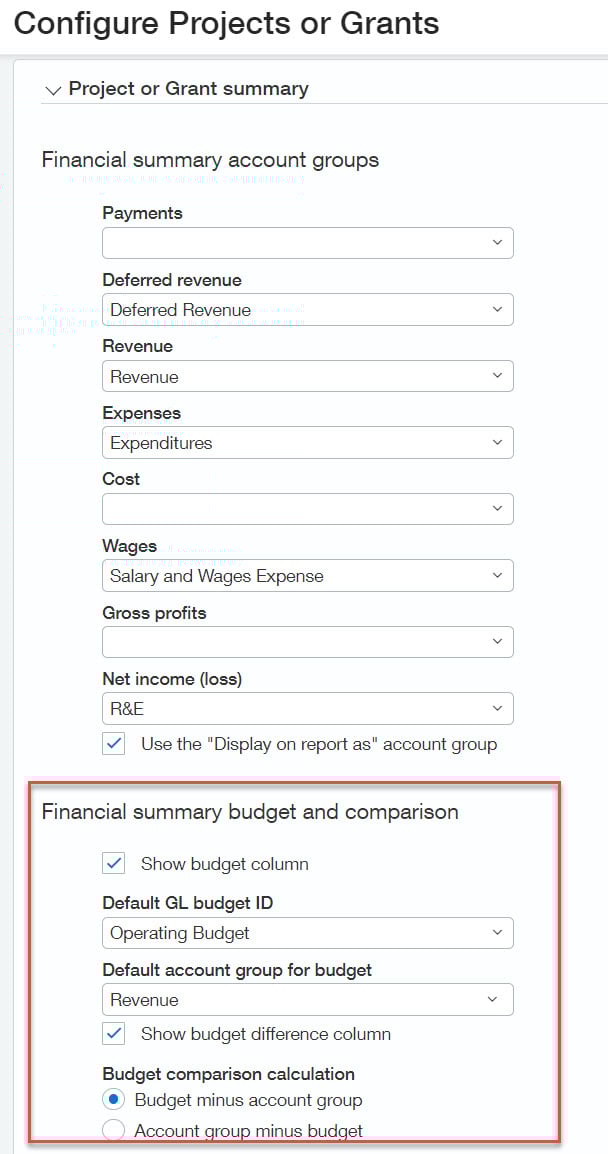Click the chevron arrow in Net income field
Viewport: 608px width, 1154px height.
tap(497, 709)
